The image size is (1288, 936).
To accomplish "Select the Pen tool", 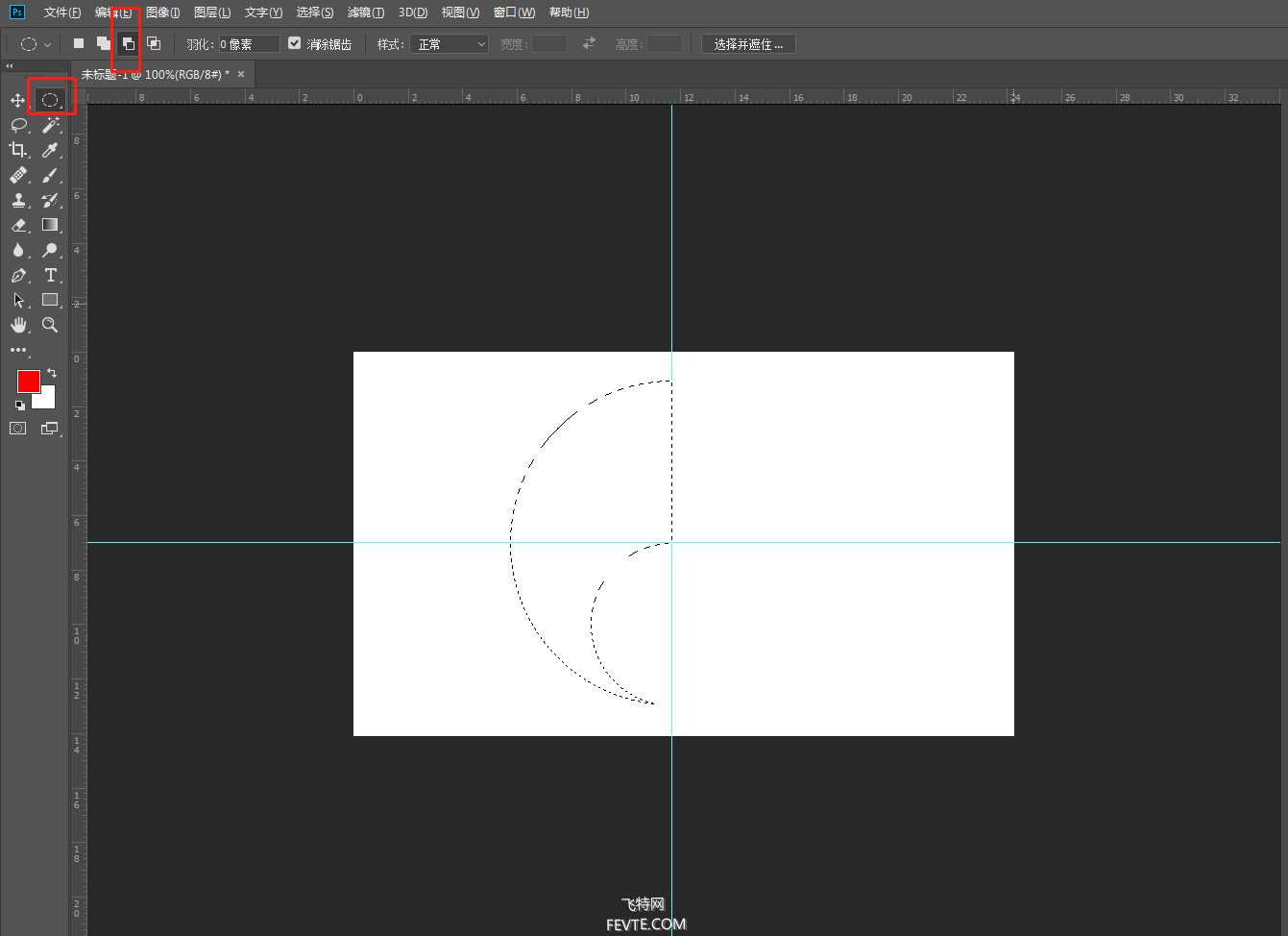I will coord(18,275).
